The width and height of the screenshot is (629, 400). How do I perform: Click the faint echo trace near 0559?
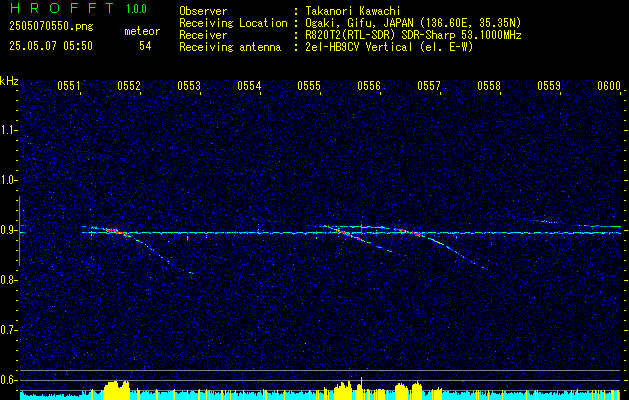(x=546, y=221)
